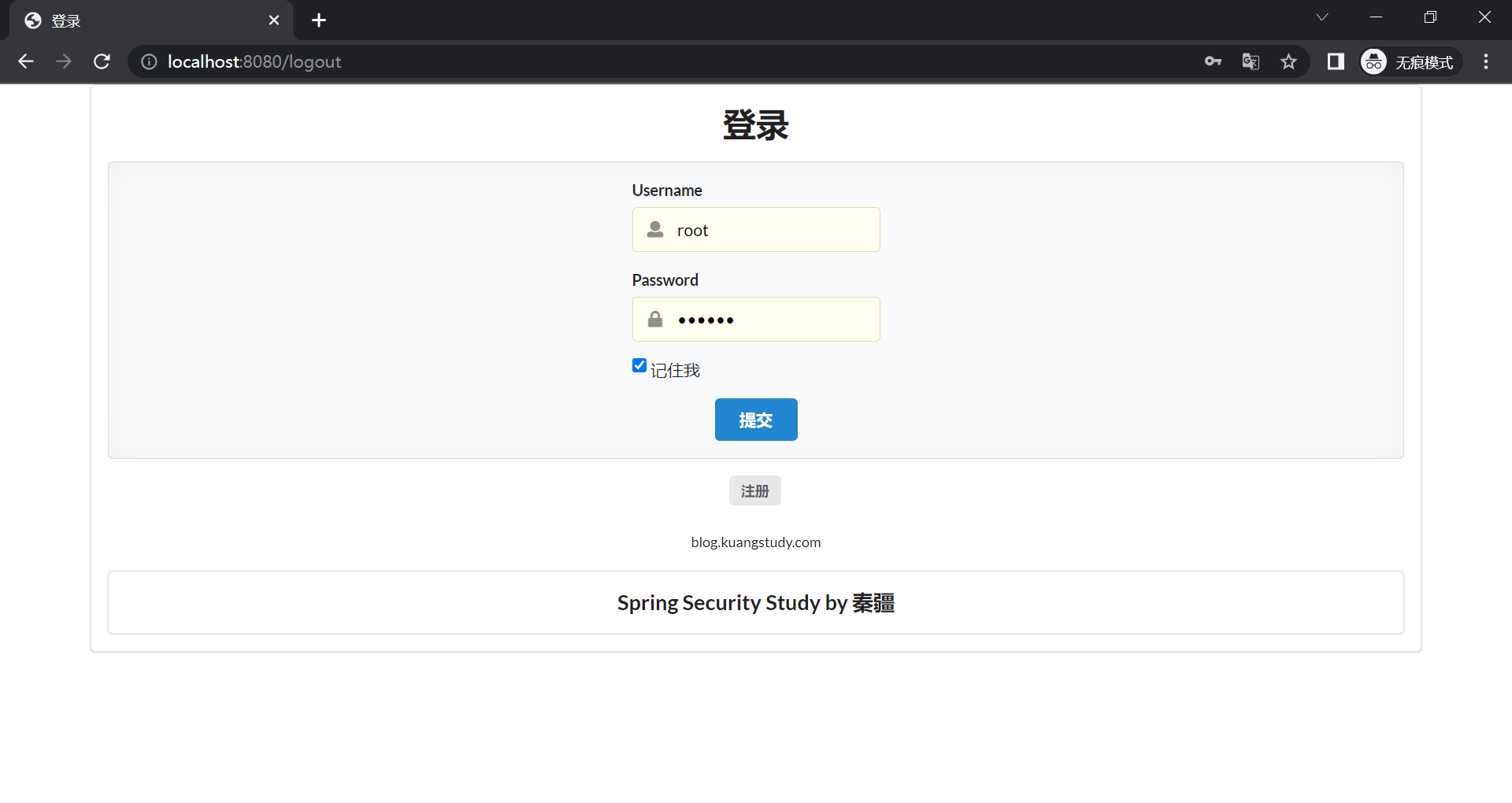
Task: Bookmark this page with the star
Action: 1288,61
